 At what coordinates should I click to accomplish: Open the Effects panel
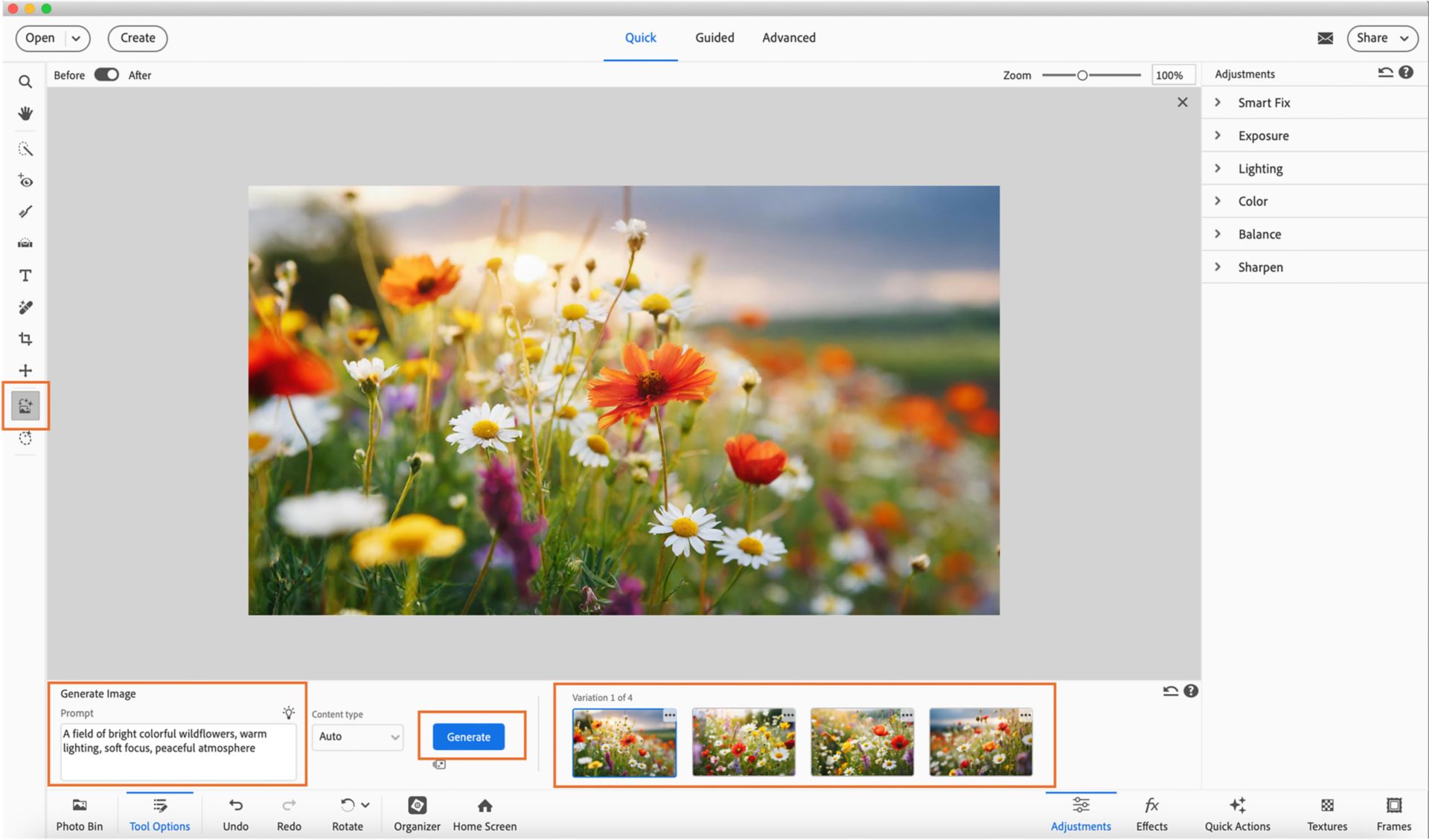click(x=1151, y=813)
